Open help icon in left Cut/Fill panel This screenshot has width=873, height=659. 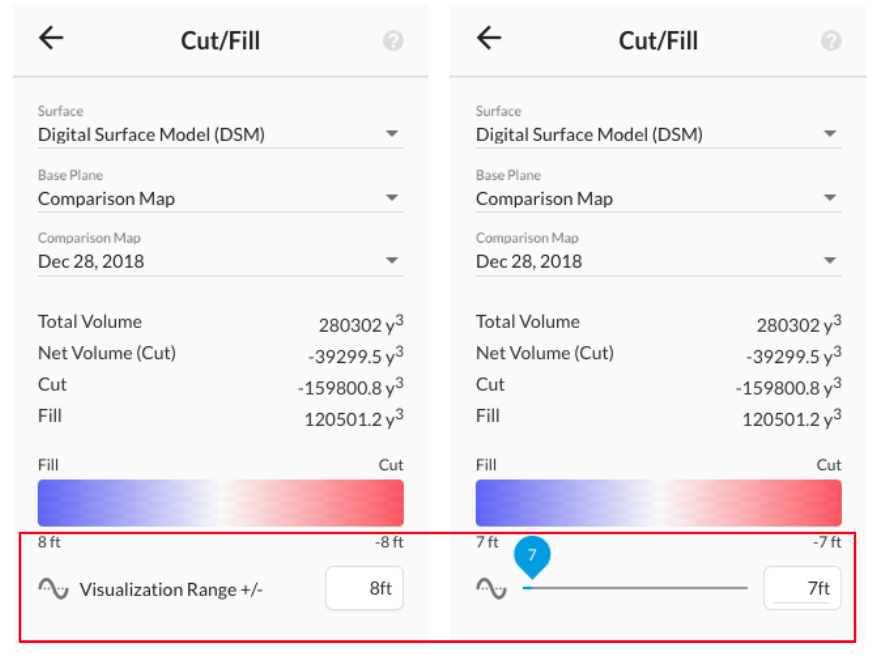pos(393,41)
